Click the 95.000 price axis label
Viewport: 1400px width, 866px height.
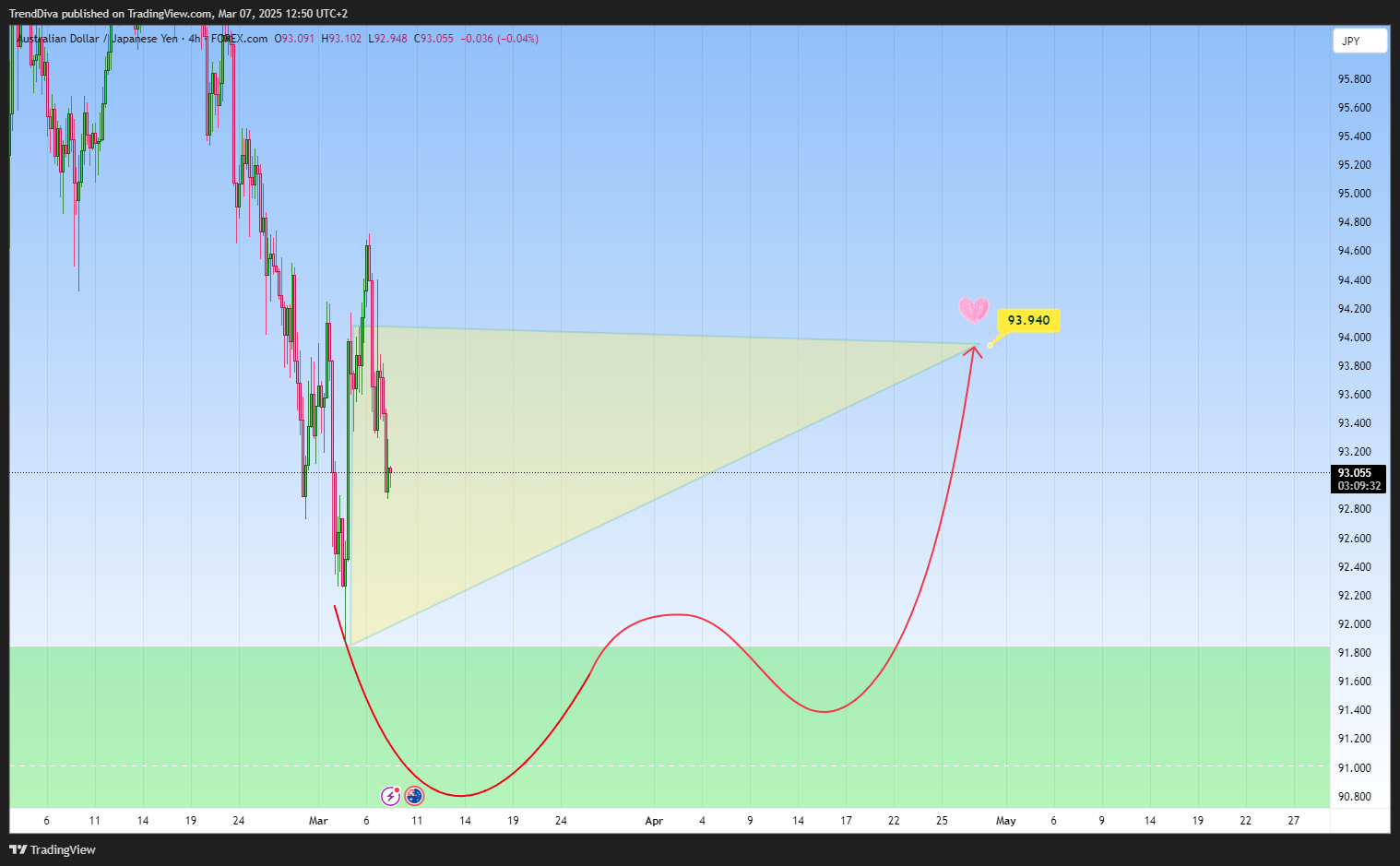(x=1354, y=194)
